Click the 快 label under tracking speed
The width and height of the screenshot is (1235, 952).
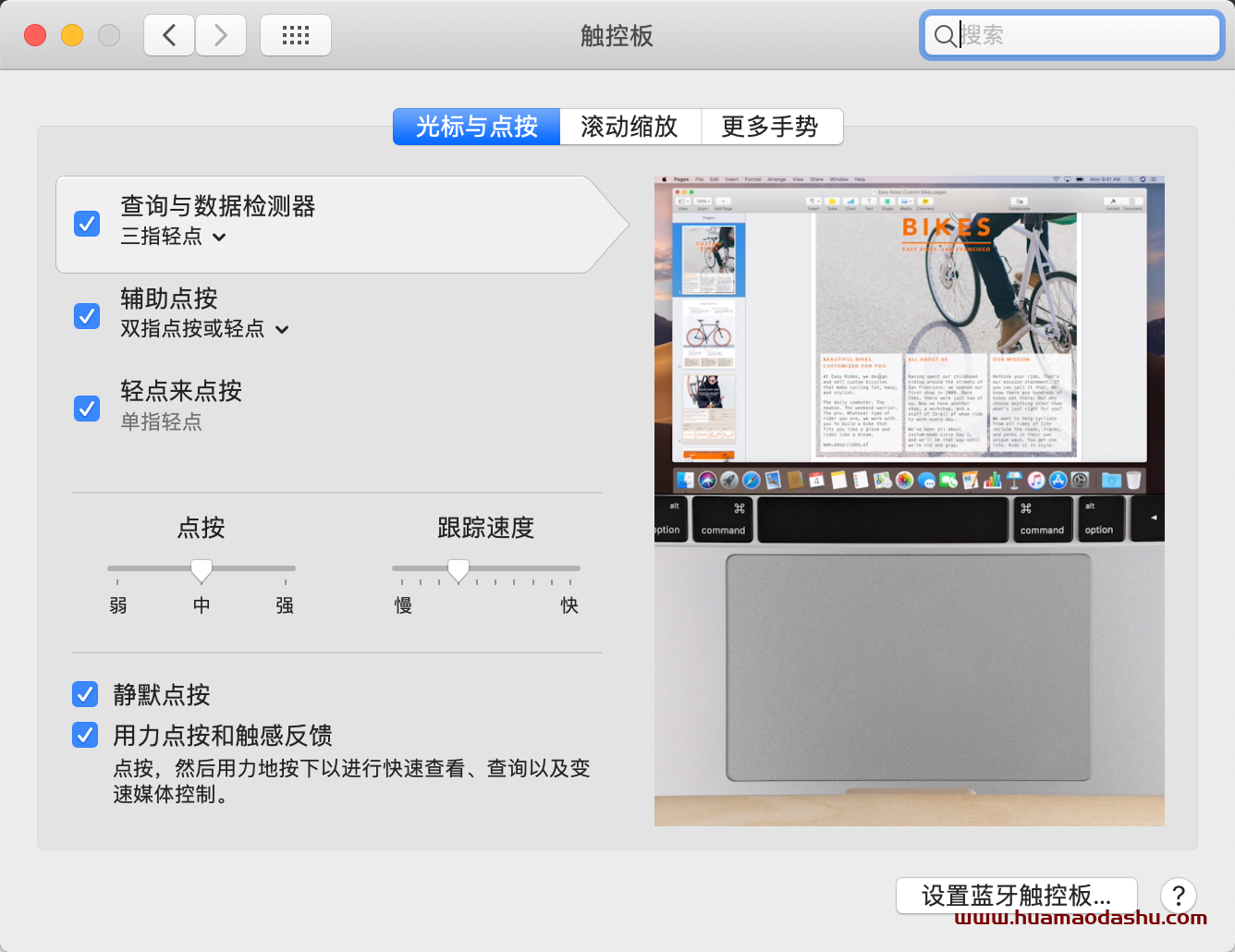tap(569, 605)
